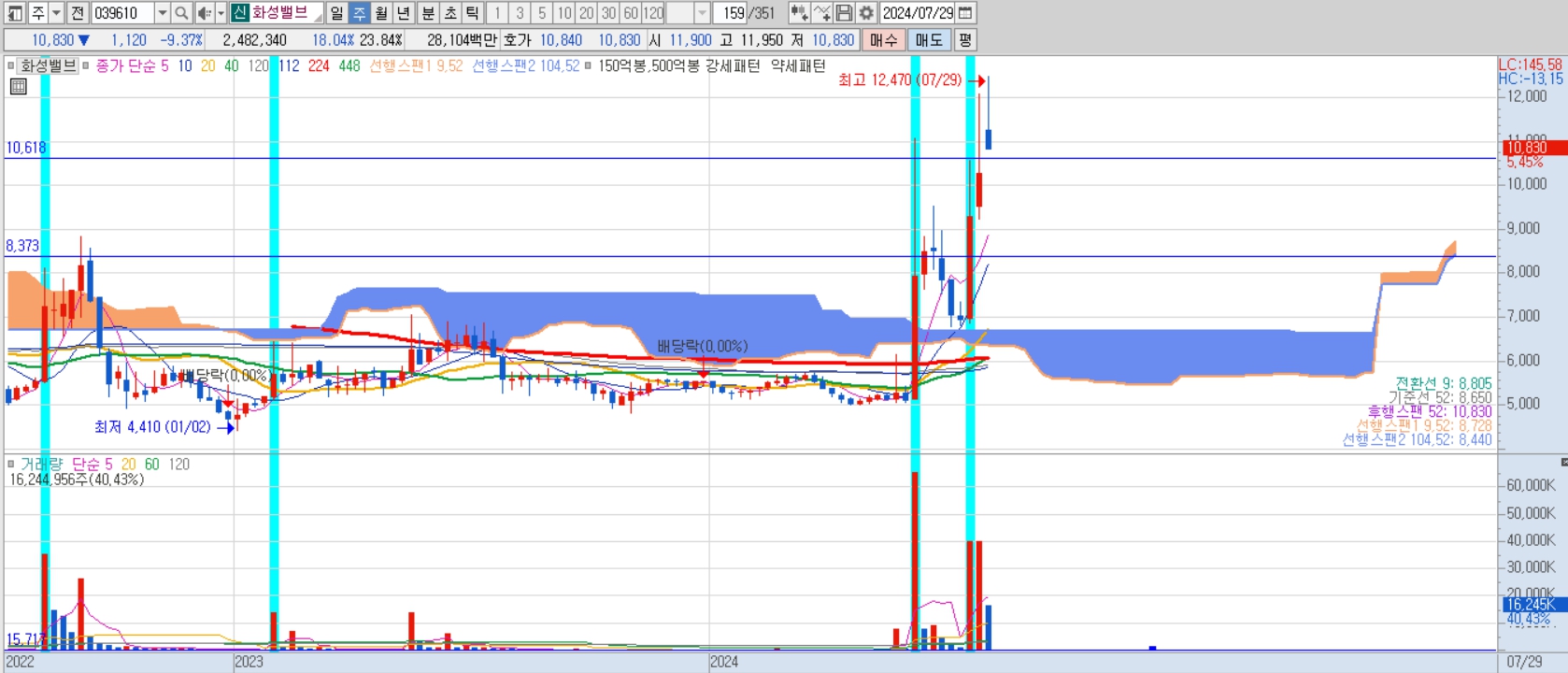Open the stock search magnifier
The image size is (1568, 673).
(181, 13)
